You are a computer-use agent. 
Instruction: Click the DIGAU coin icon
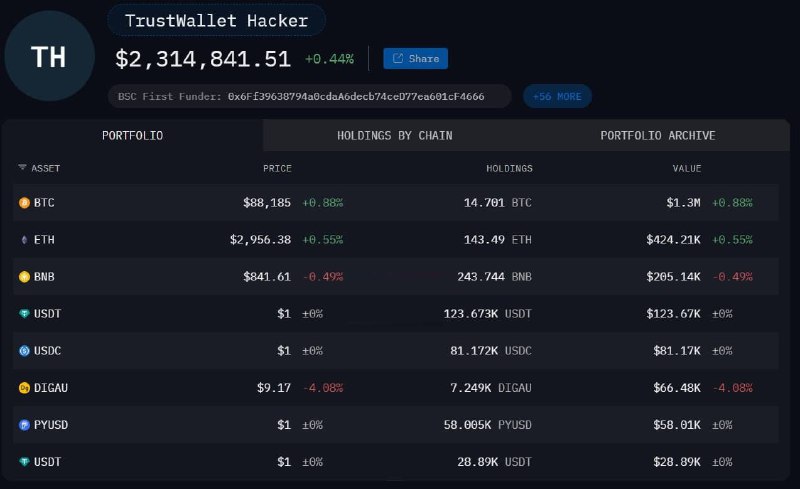click(24, 388)
